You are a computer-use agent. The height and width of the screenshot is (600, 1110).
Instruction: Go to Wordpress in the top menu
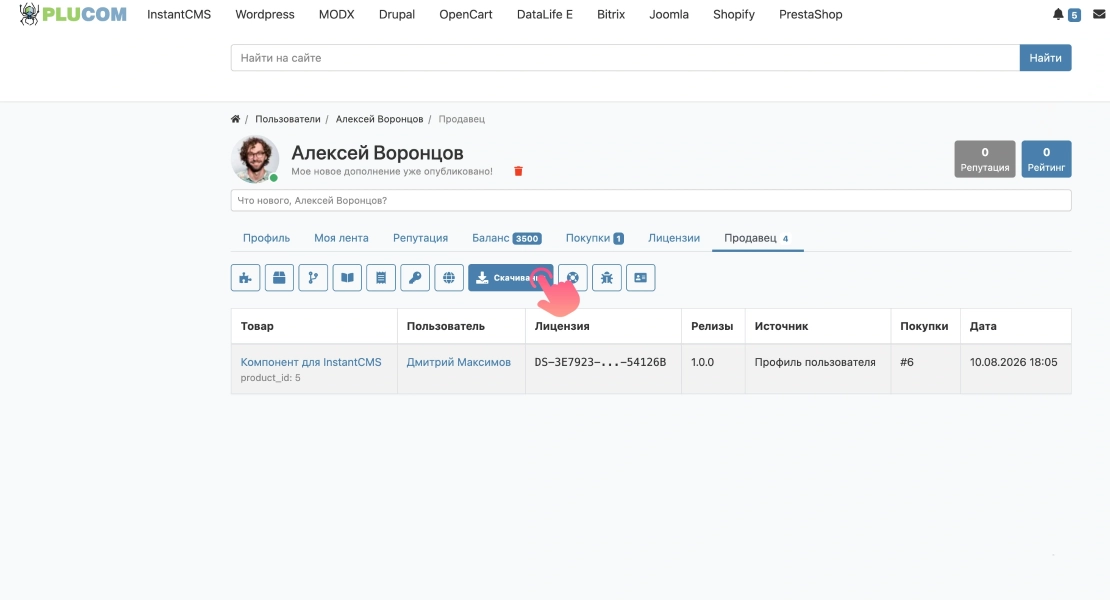tap(265, 14)
